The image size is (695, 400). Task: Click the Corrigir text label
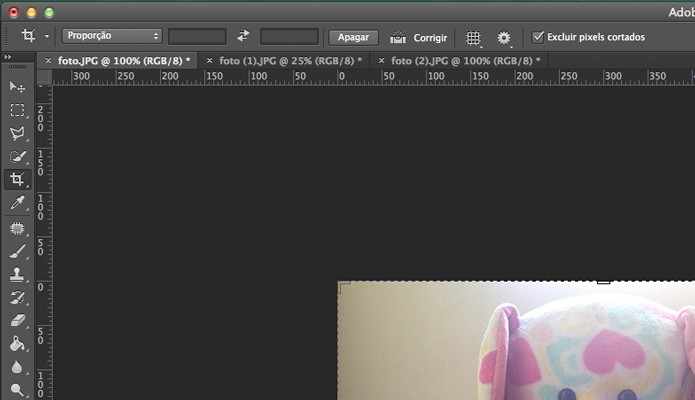pos(430,38)
